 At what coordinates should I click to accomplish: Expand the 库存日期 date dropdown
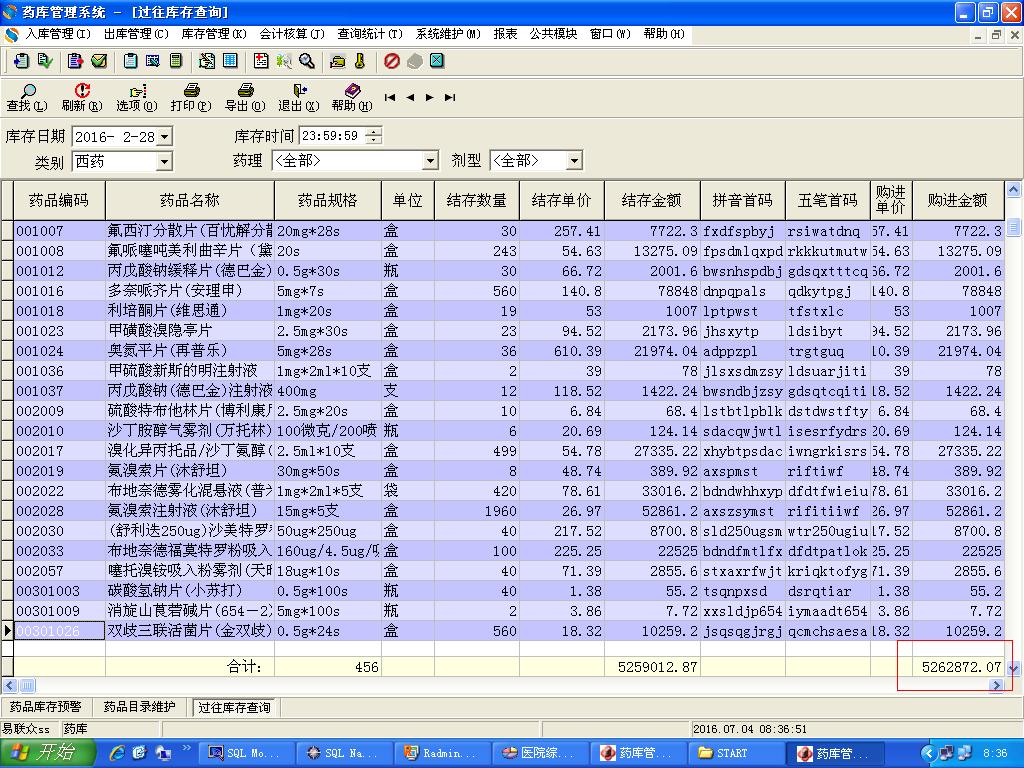pyautogui.click(x=165, y=136)
